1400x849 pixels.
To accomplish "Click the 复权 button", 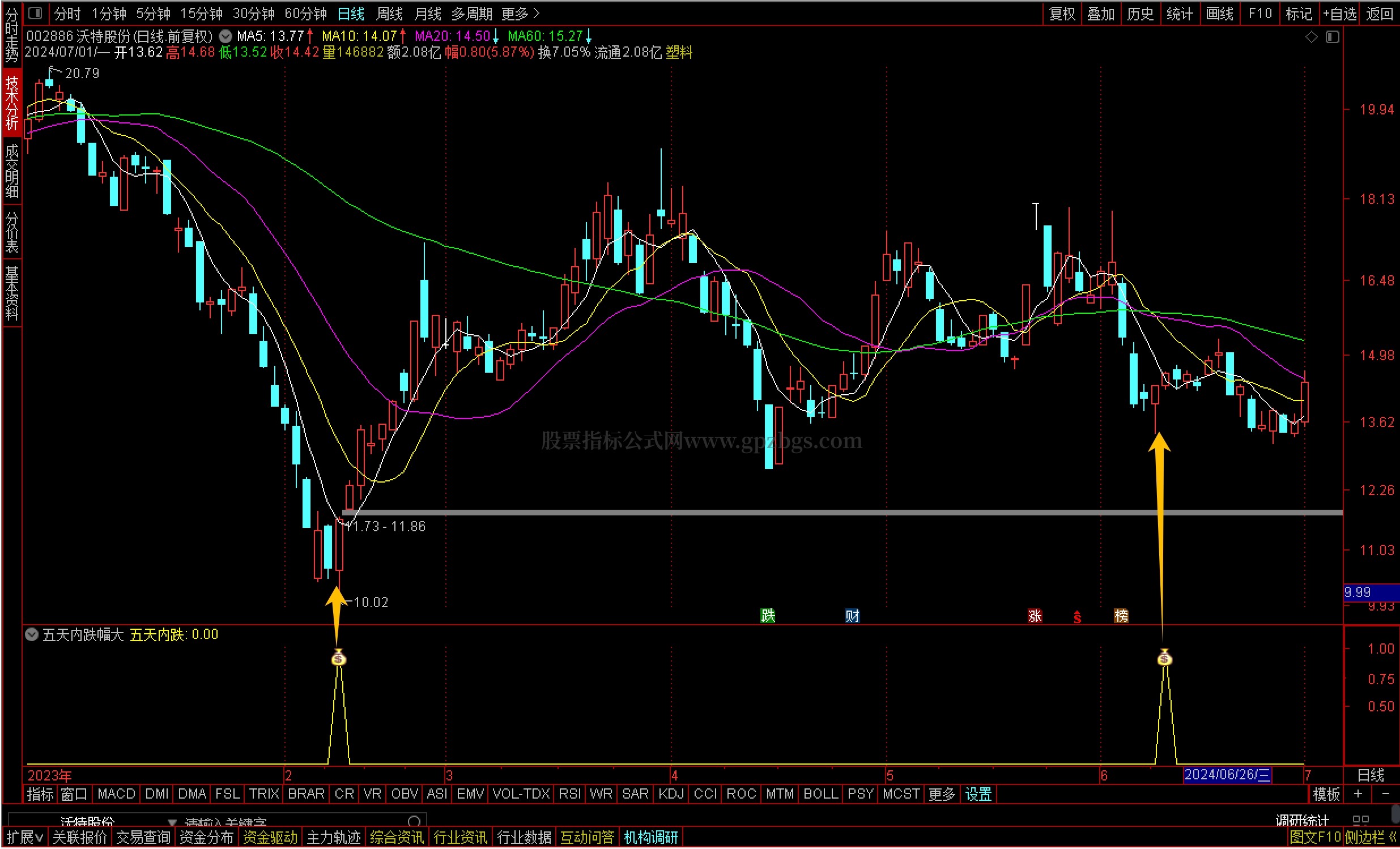I will tap(1062, 14).
